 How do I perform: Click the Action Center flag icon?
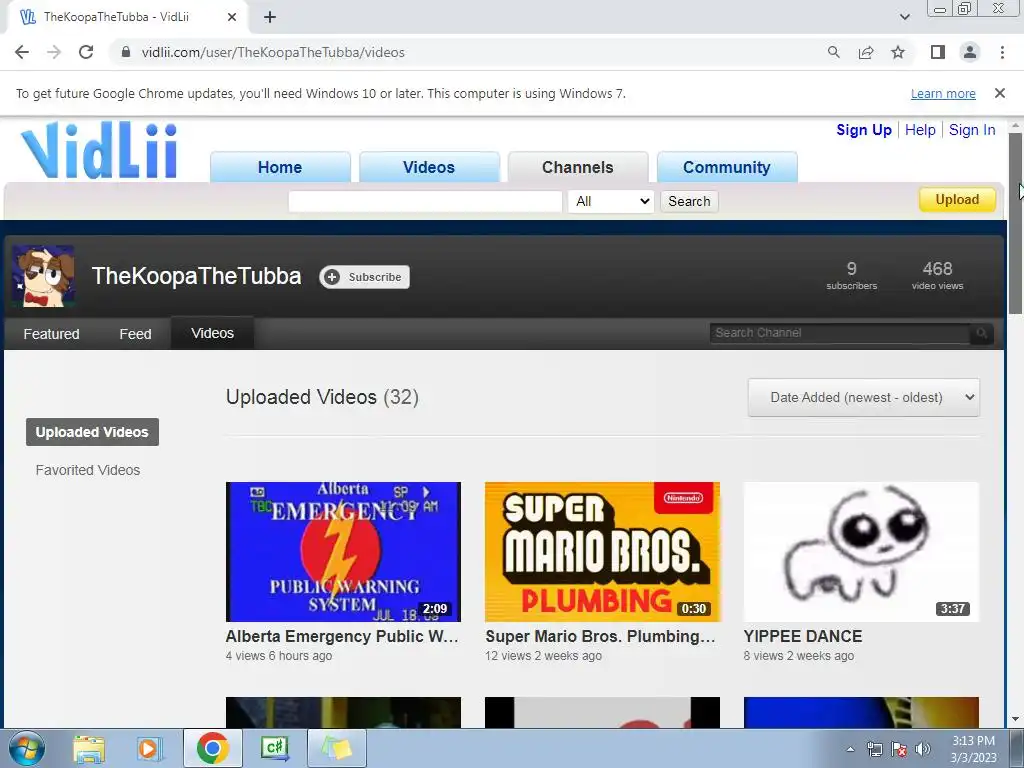click(x=899, y=749)
